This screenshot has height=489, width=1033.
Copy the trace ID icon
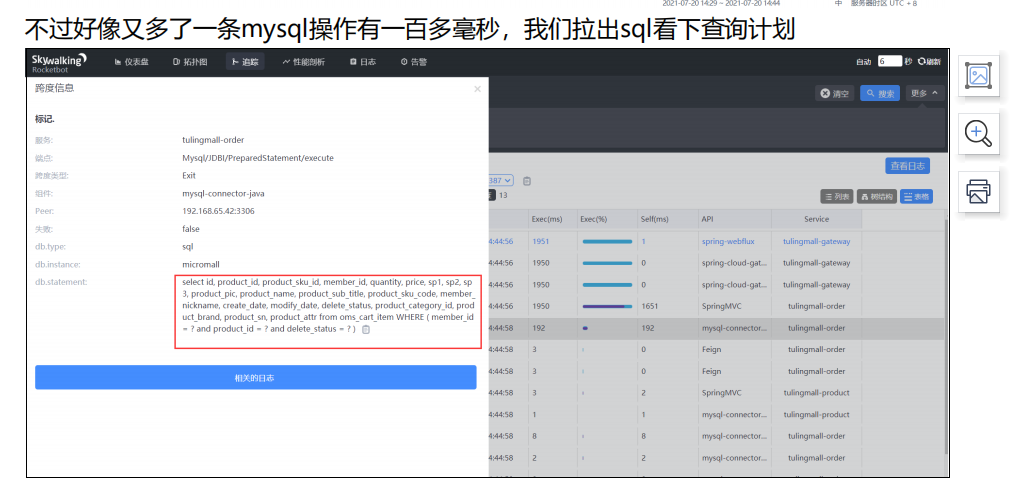coord(527,181)
